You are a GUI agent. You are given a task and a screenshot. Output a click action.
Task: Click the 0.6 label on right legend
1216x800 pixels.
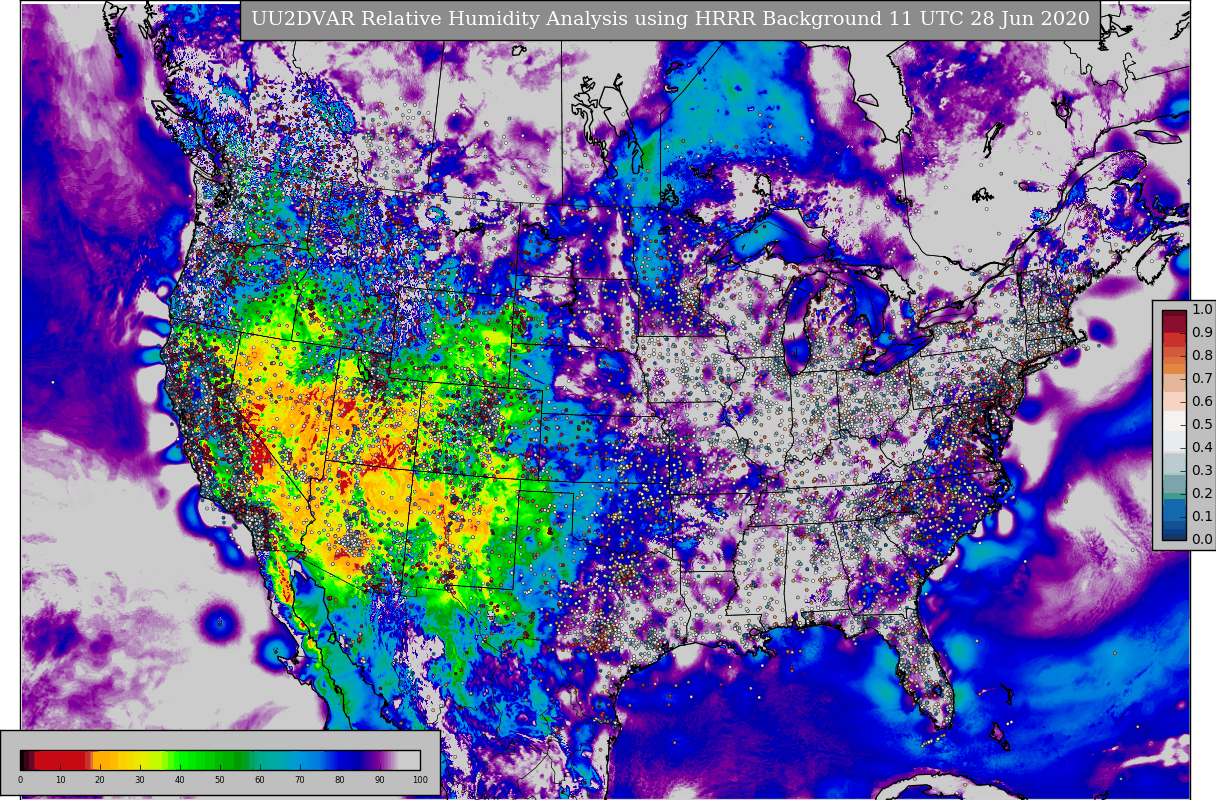tap(1202, 402)
